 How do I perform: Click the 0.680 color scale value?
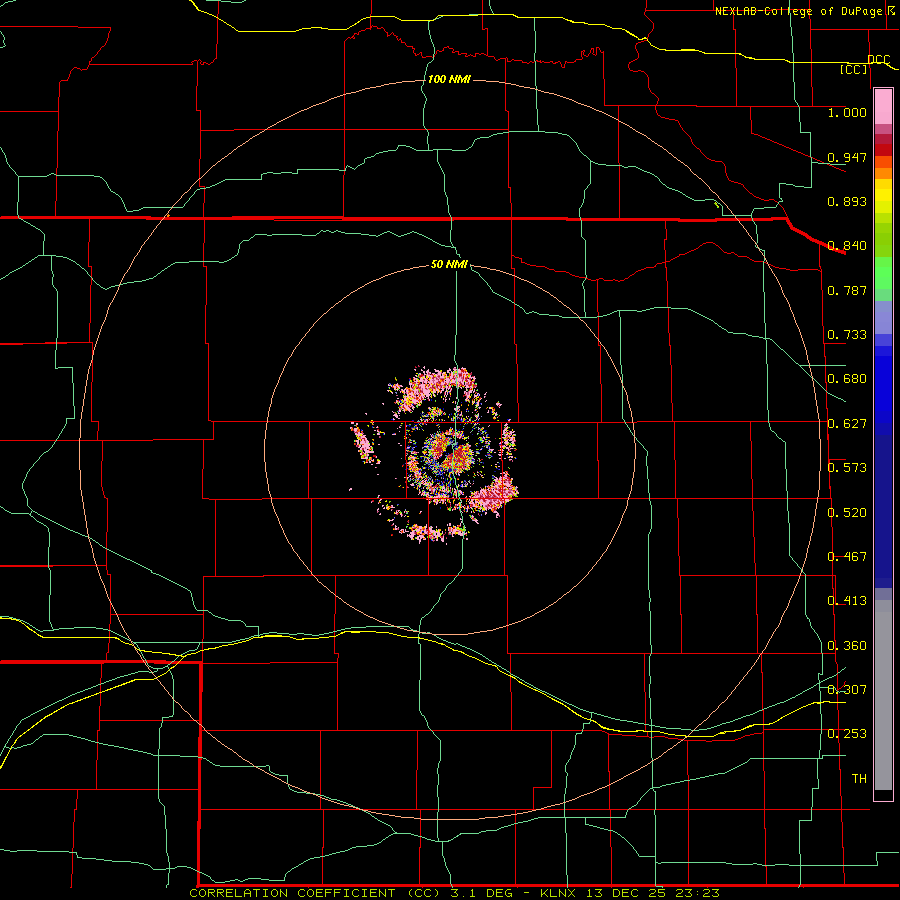pos(847,379)
